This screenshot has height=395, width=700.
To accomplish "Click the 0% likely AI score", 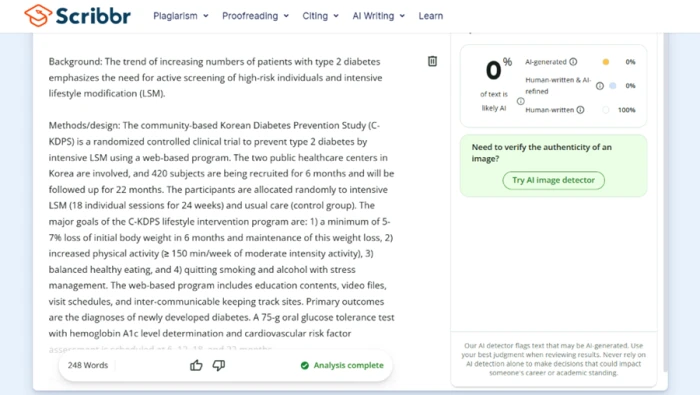I will (499, 70).
